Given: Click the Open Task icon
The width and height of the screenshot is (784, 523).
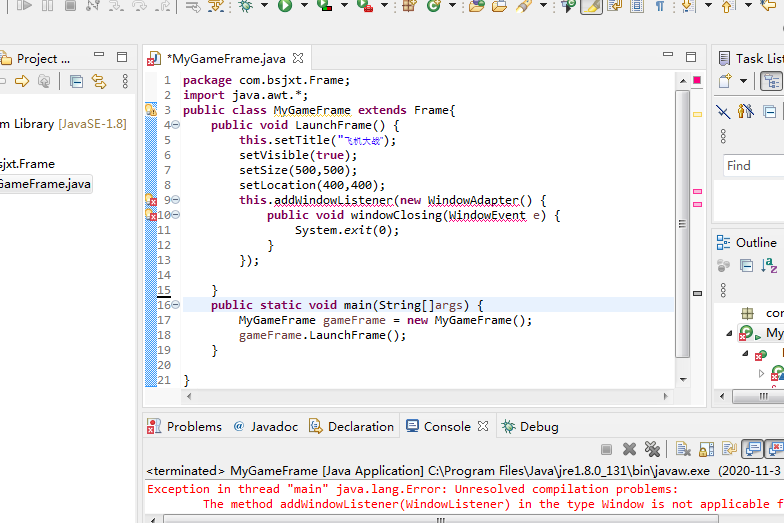Looking at the screenshot, I should click(500, 6).
